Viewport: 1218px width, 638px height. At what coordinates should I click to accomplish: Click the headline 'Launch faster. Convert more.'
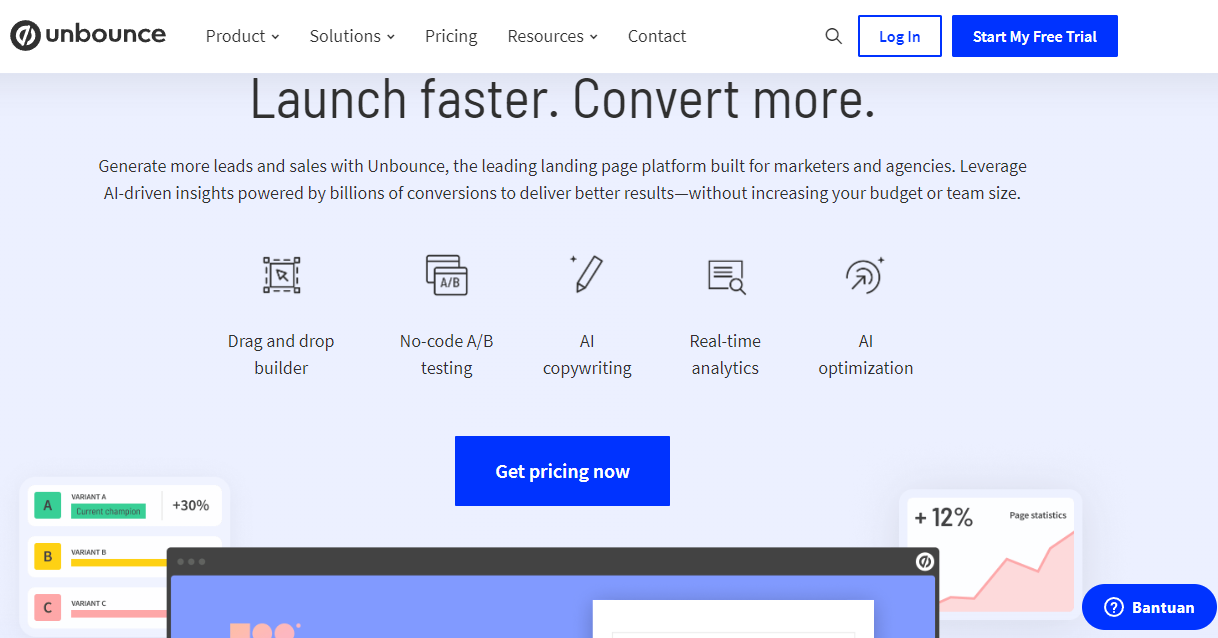[562, 99]
